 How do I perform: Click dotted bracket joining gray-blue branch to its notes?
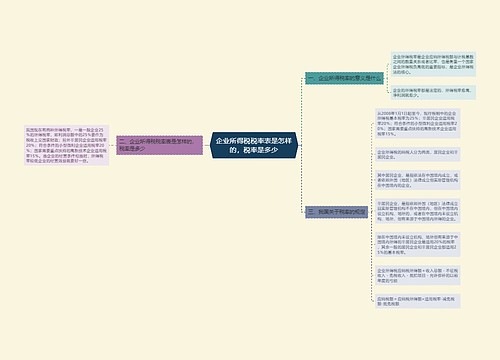click(372, 212)
